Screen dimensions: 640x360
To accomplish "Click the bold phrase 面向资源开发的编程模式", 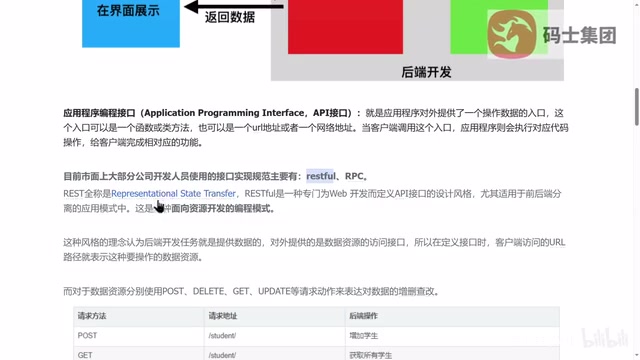I will (x=223, y=209).
